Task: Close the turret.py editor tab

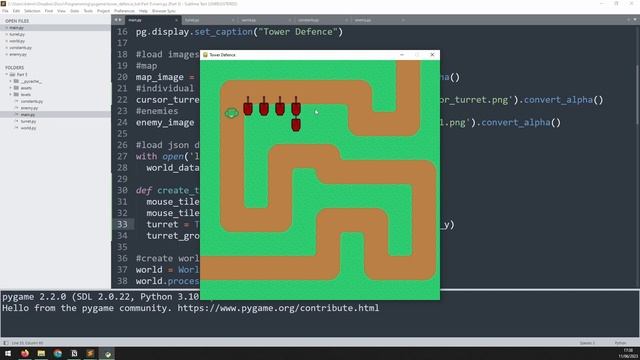Action: pyautogui.click(x=233, y=20)
